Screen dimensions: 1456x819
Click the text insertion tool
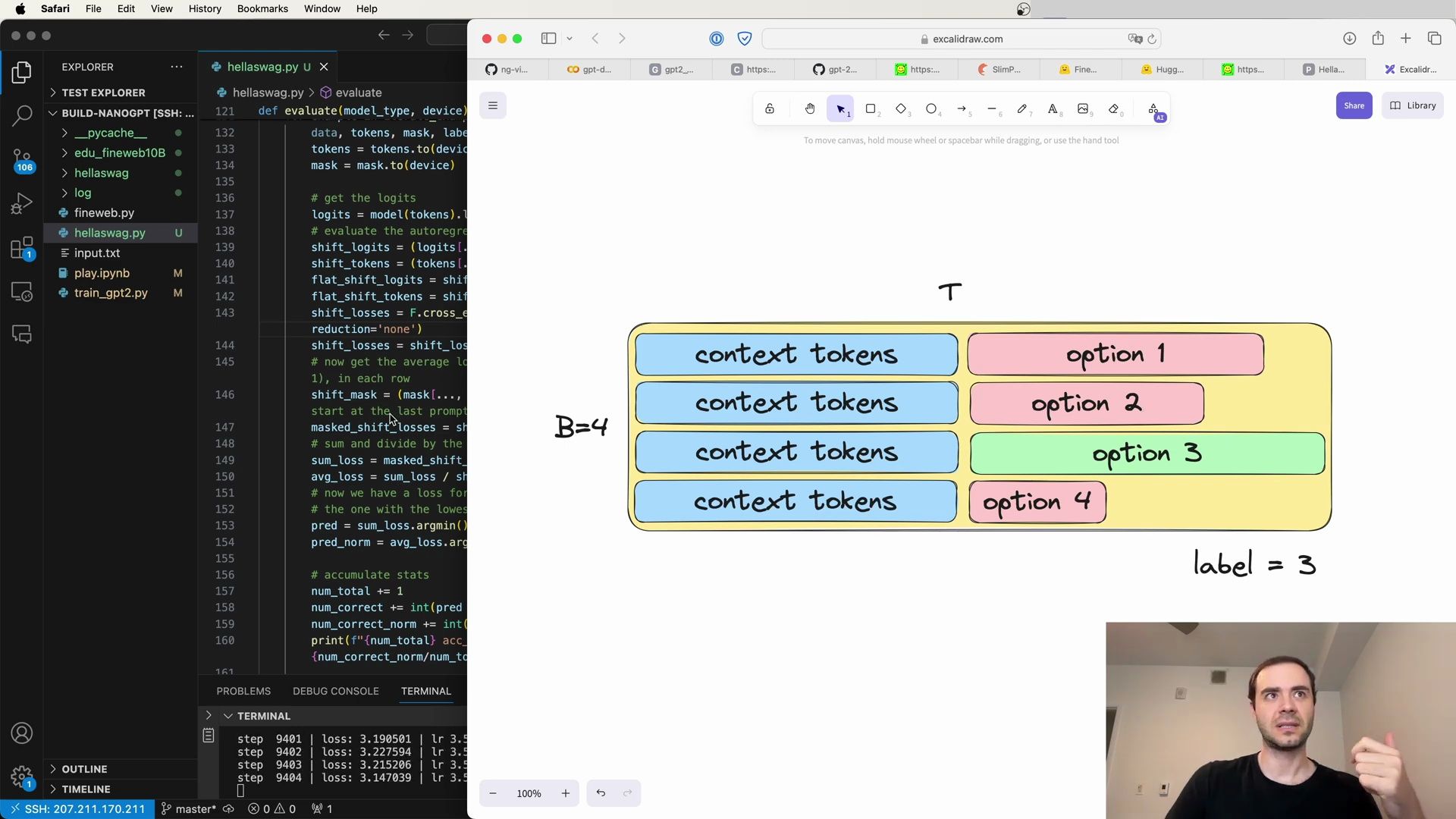pos(1053,108)
